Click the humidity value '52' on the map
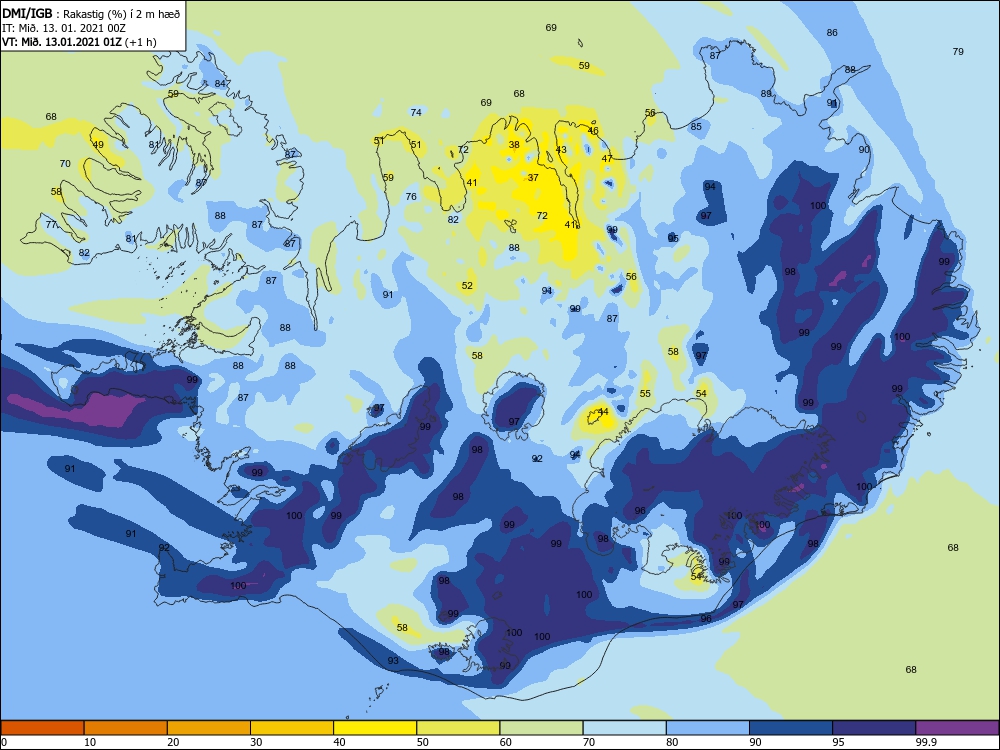Screen dimensions: 1000x750 tap(467, 286)
